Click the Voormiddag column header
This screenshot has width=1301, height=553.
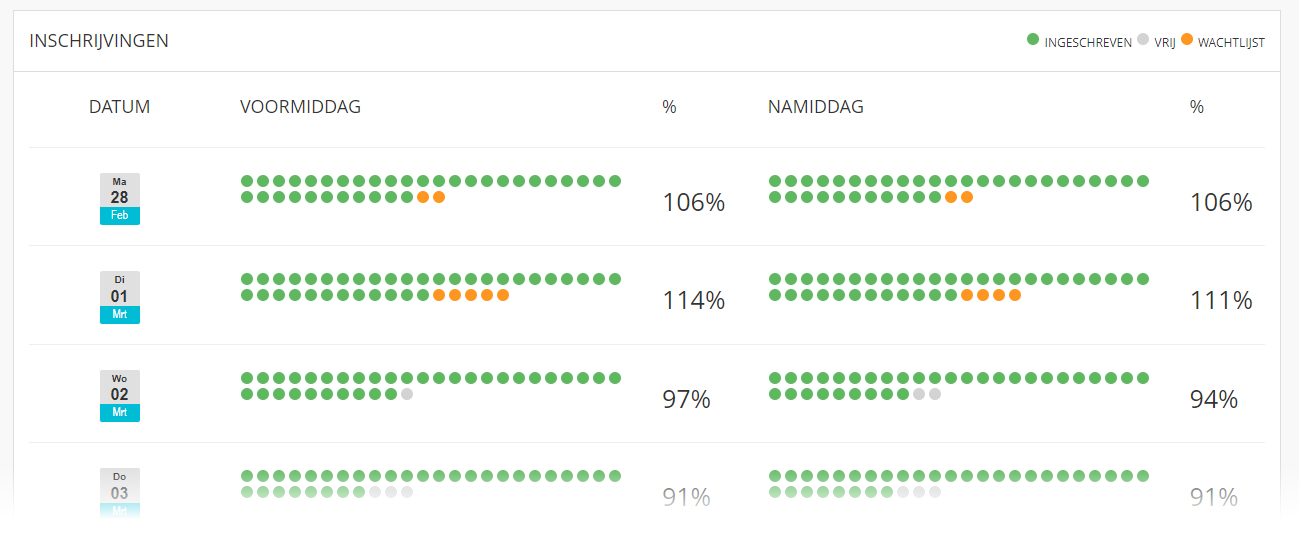(x=300, y=107)
